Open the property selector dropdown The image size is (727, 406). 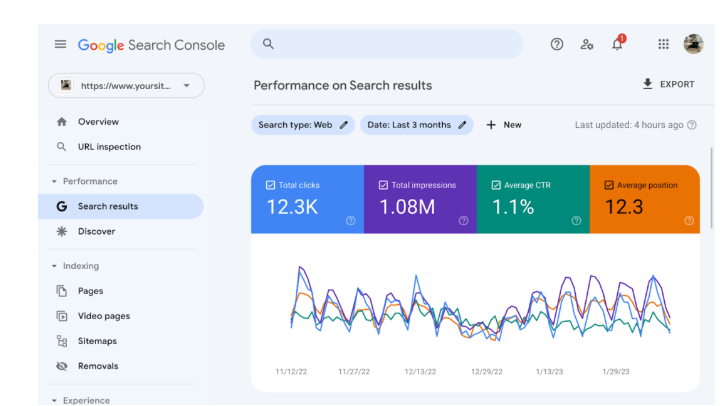[126, 86]
